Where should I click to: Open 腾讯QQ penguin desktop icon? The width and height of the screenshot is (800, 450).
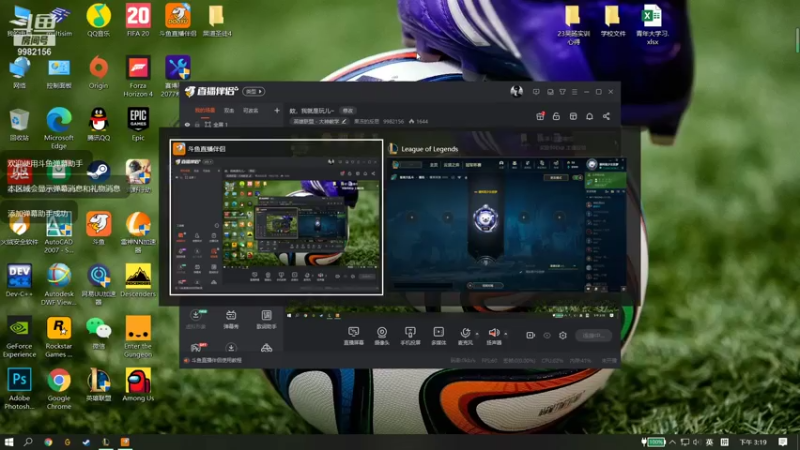coord(98,124)
